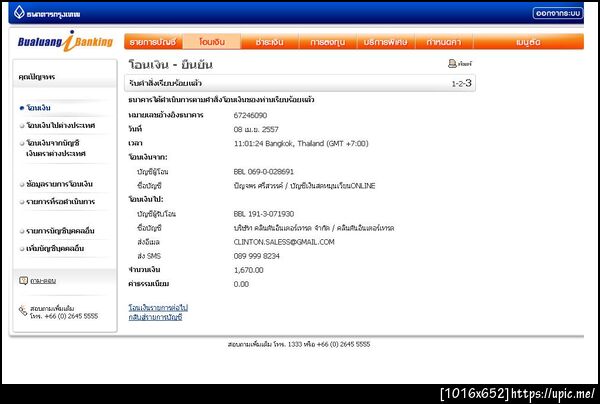Open the บริการพิเศษ tab

tap(385, 42)
